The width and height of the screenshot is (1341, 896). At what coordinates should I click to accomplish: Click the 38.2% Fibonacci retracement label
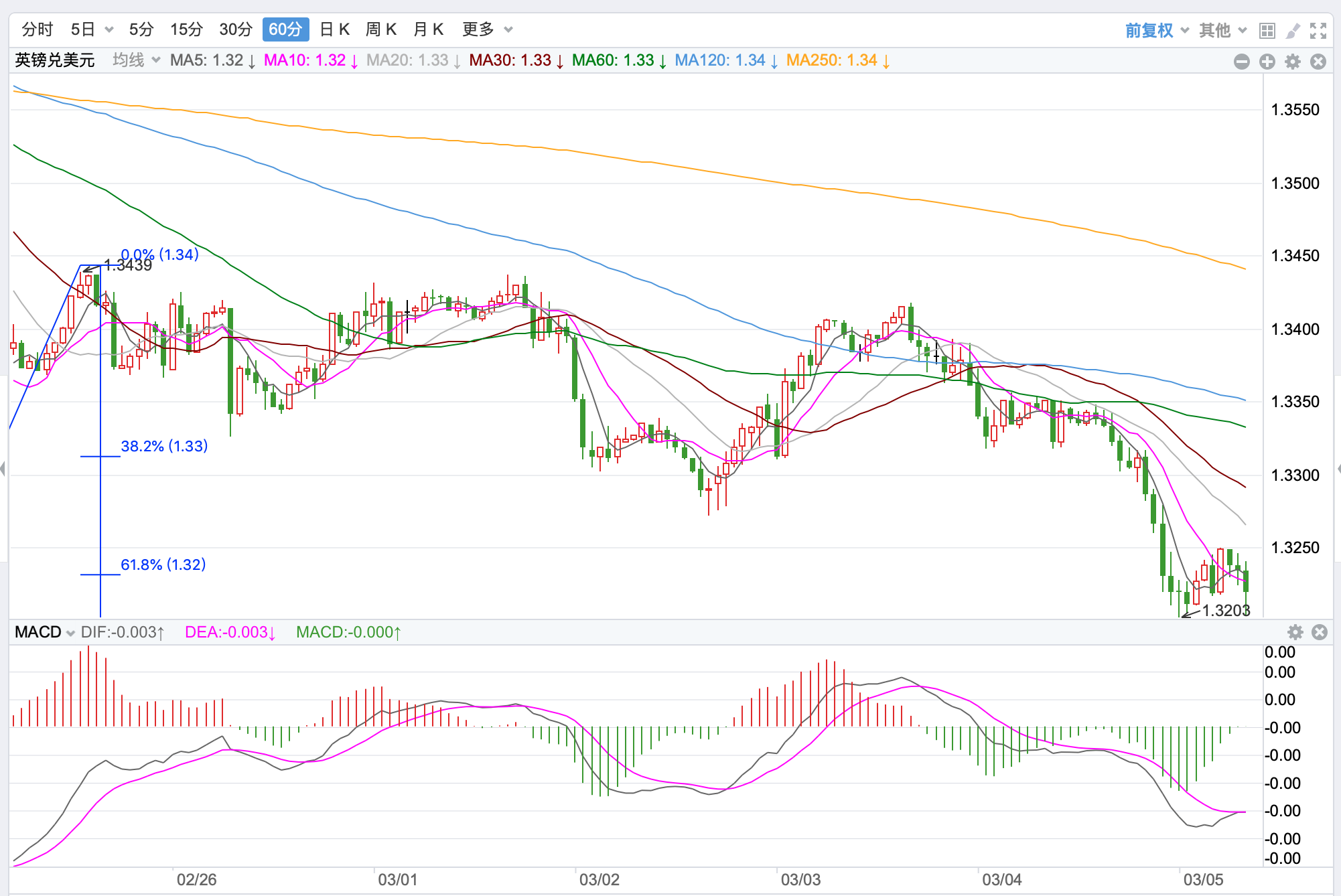(164, 446)
